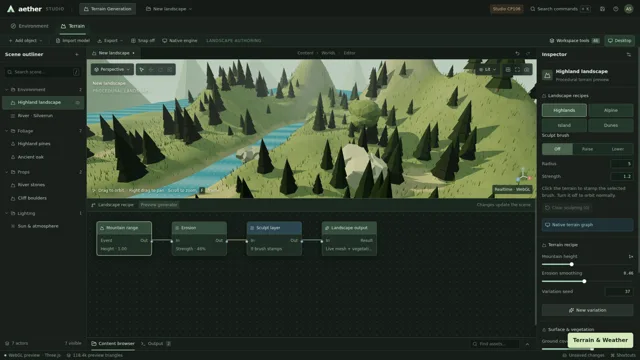Click the Sculpt layer node
640x360 pixels.
click(274, 238)
